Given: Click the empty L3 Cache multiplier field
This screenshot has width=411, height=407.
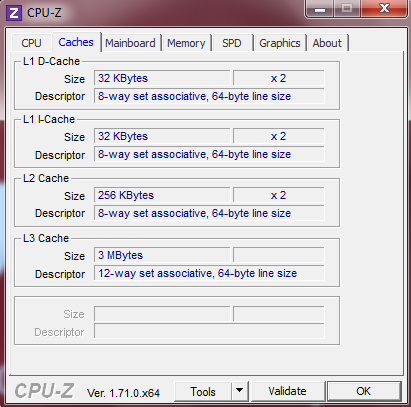Looking at the screenshot, I should click(x=278, y=255).
